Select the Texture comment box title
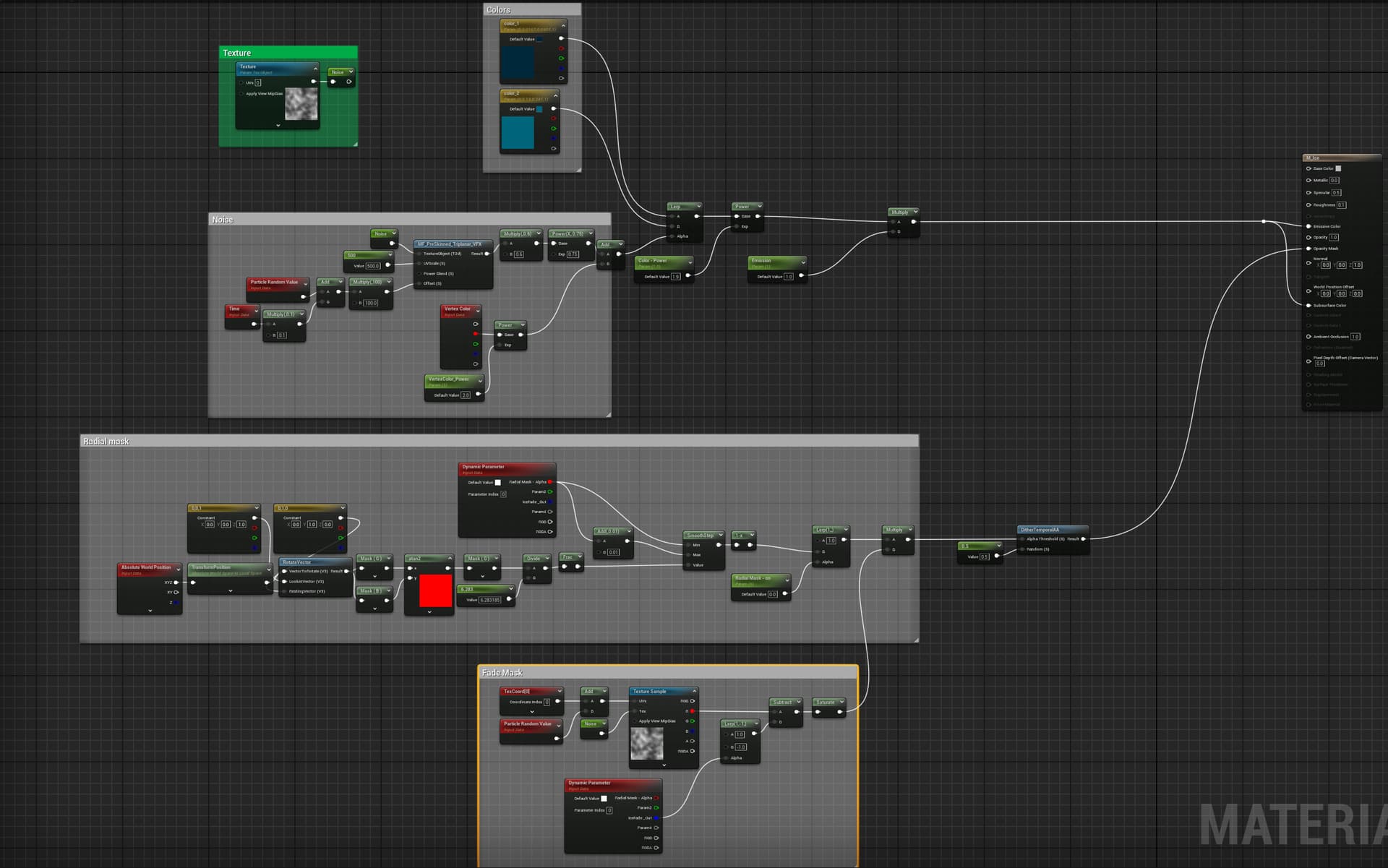The width and height of the screenshot is (1388, 868). click(x=236, y=53)
